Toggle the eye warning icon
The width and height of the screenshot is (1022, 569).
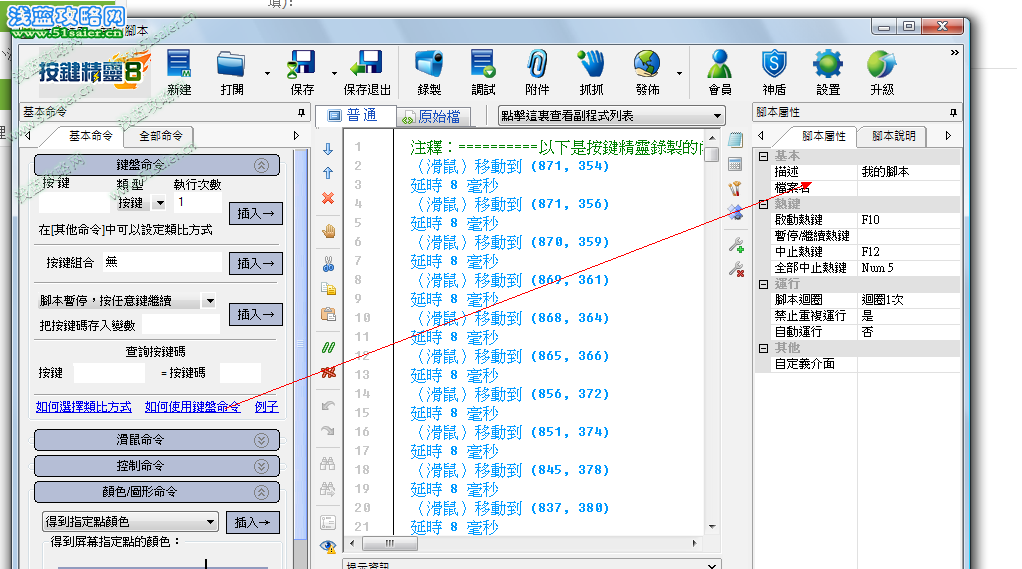328,546
